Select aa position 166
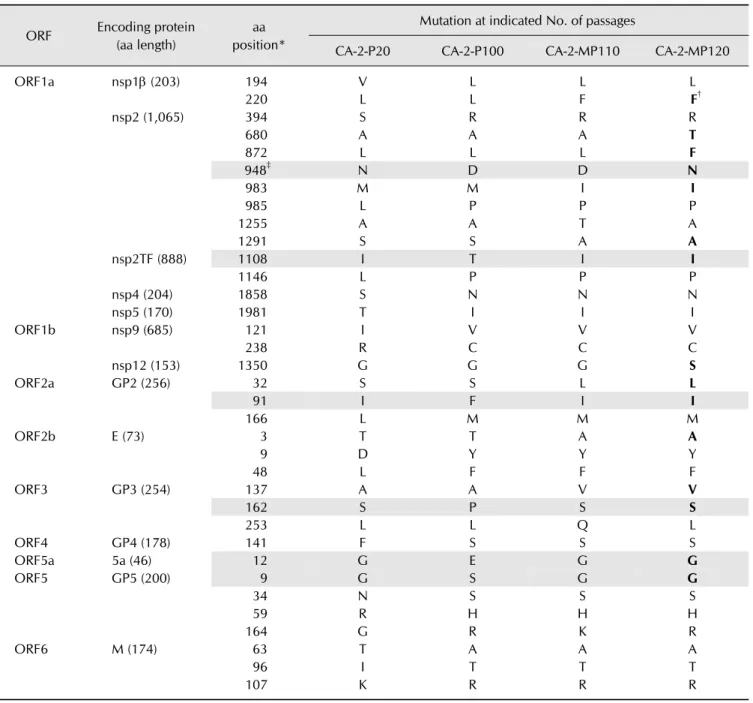Viewport: 753px width, 703px height. pos(256,419)
